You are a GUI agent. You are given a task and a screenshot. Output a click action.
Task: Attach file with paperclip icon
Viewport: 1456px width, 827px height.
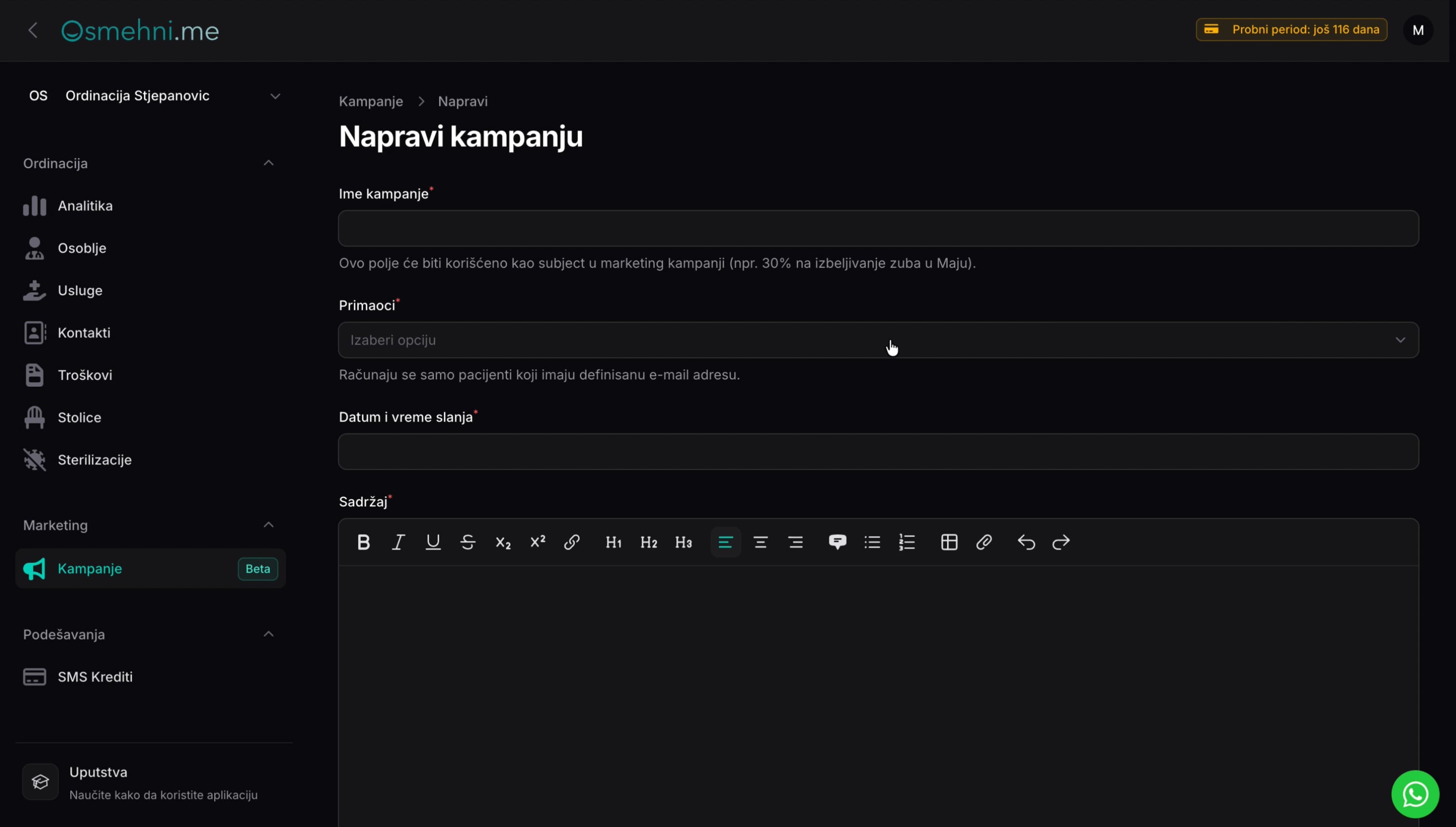tap(984, 543)
